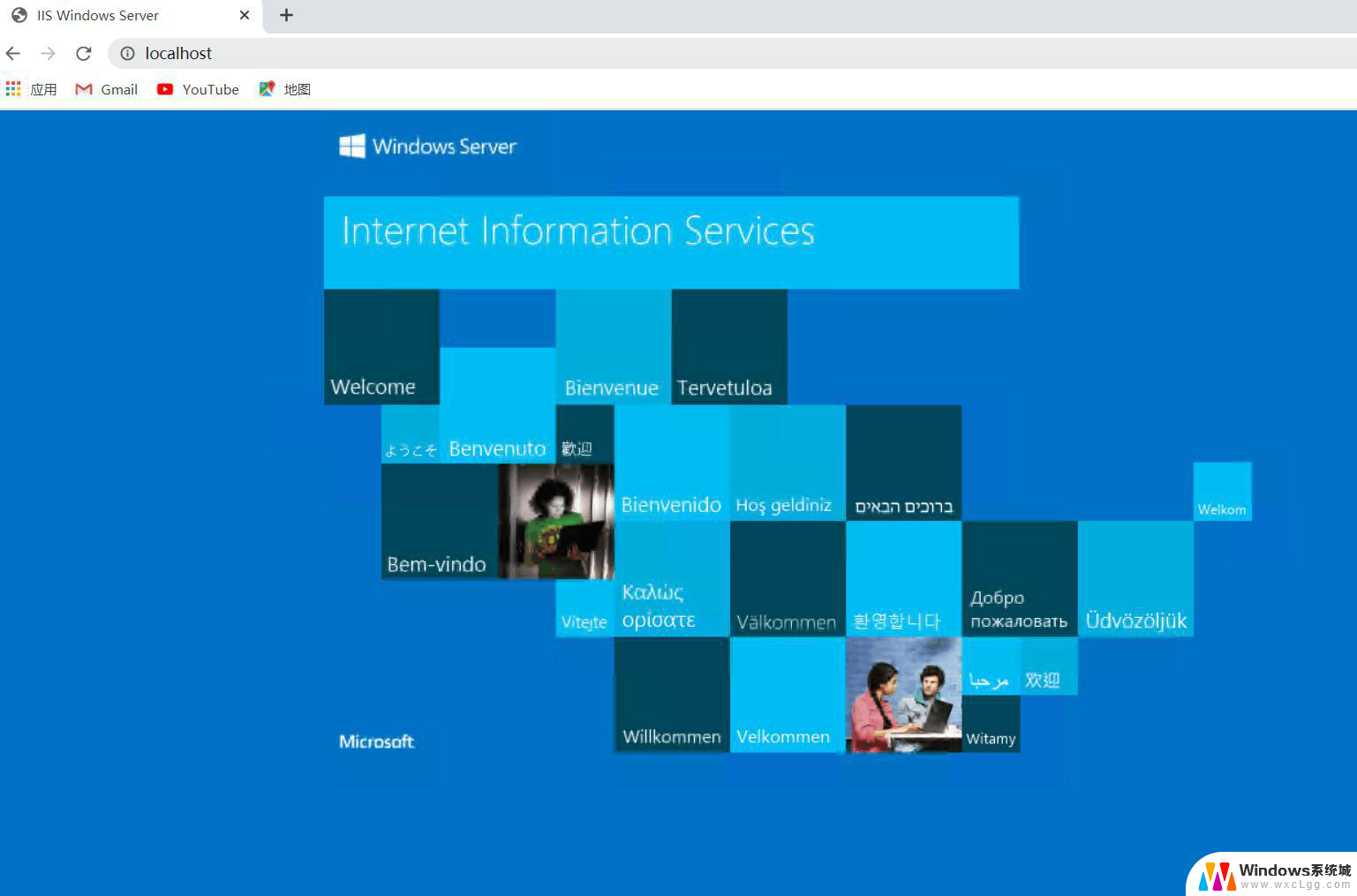
Task: Click the Добро пожаловать tile
Action: (1020, 578)
